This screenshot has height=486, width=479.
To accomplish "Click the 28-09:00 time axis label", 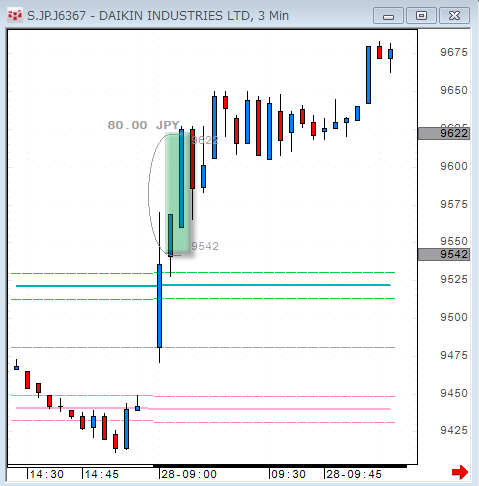I will coord(189,474).
